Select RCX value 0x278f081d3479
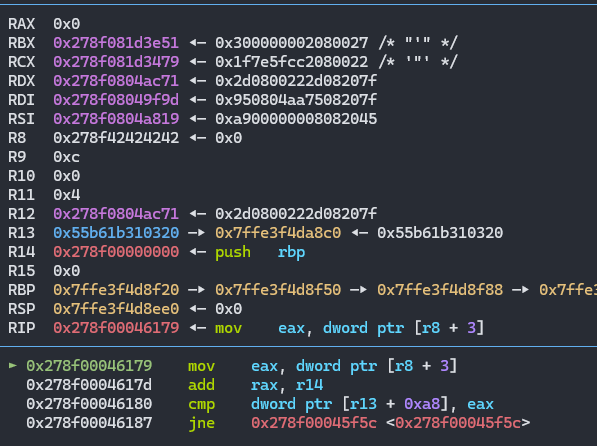Viewport: 597px width, 446px height. pyautogui.click(x=116, y=62)
